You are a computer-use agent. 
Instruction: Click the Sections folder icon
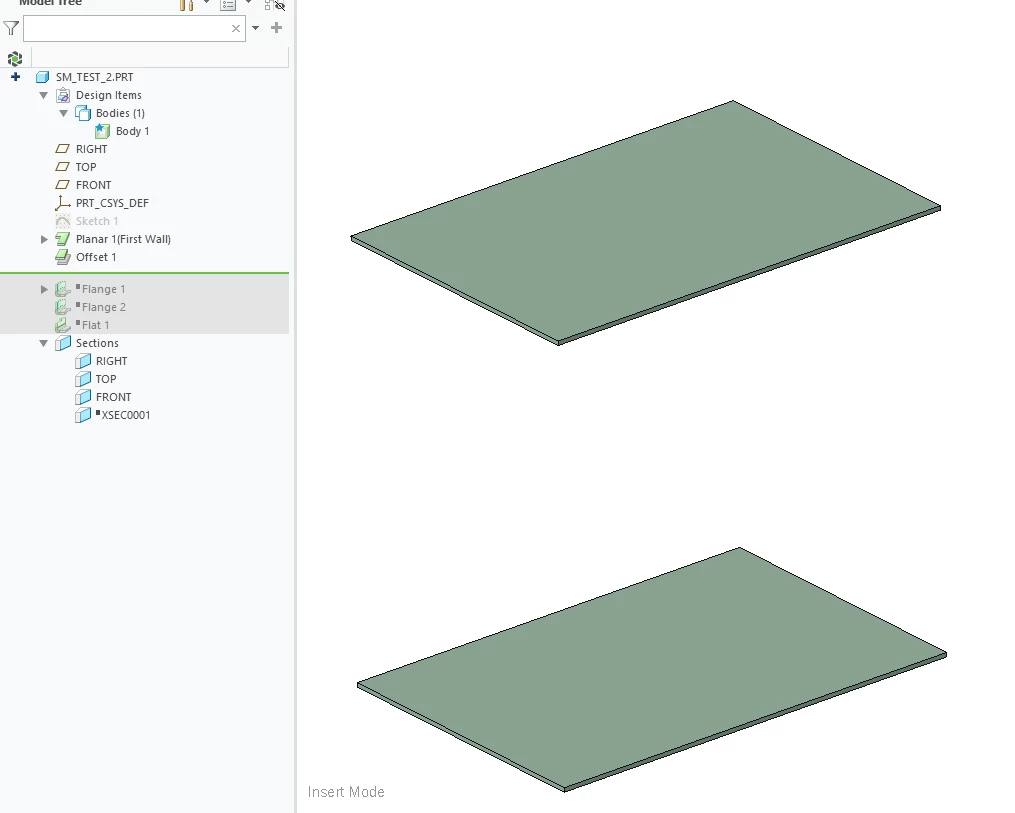coord(63,343)
